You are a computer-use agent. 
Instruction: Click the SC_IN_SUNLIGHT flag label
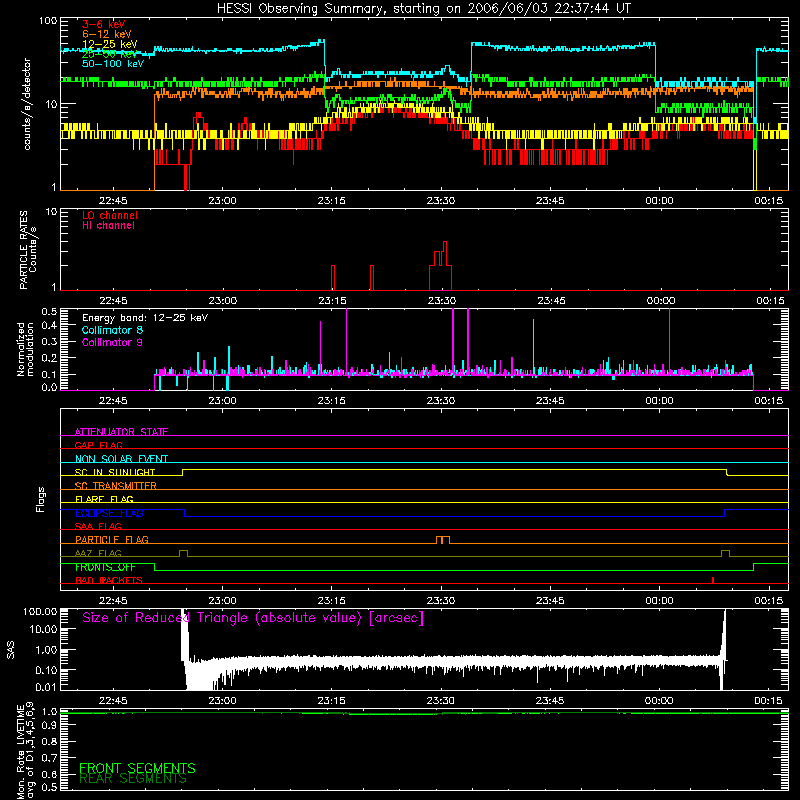(x=115, y=472)
